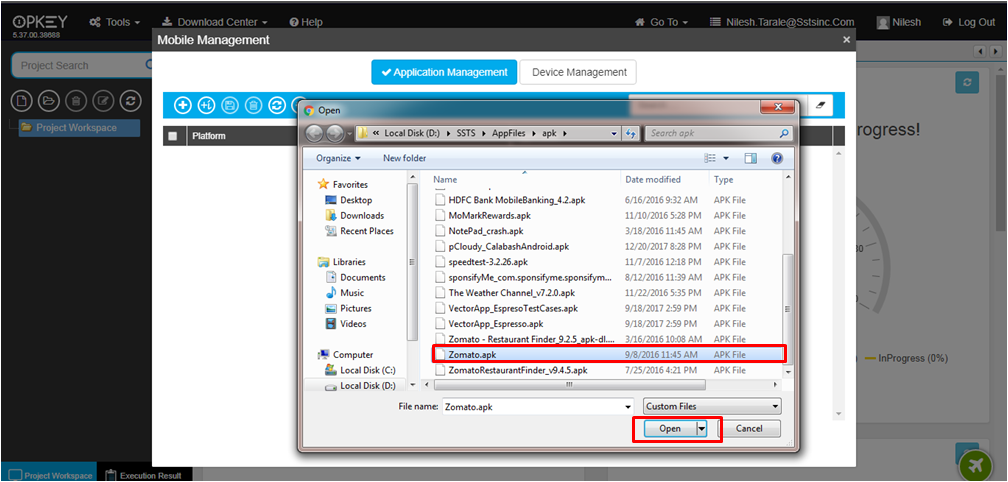Click Local Disk (C:) in navigation pane
The image size is (1008, 482).
pyautogui.click(x=360, y=370)
